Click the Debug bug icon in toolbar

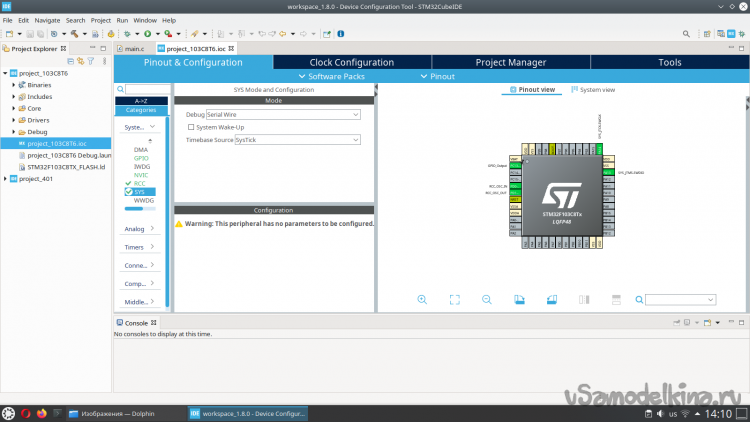[129, 33]
